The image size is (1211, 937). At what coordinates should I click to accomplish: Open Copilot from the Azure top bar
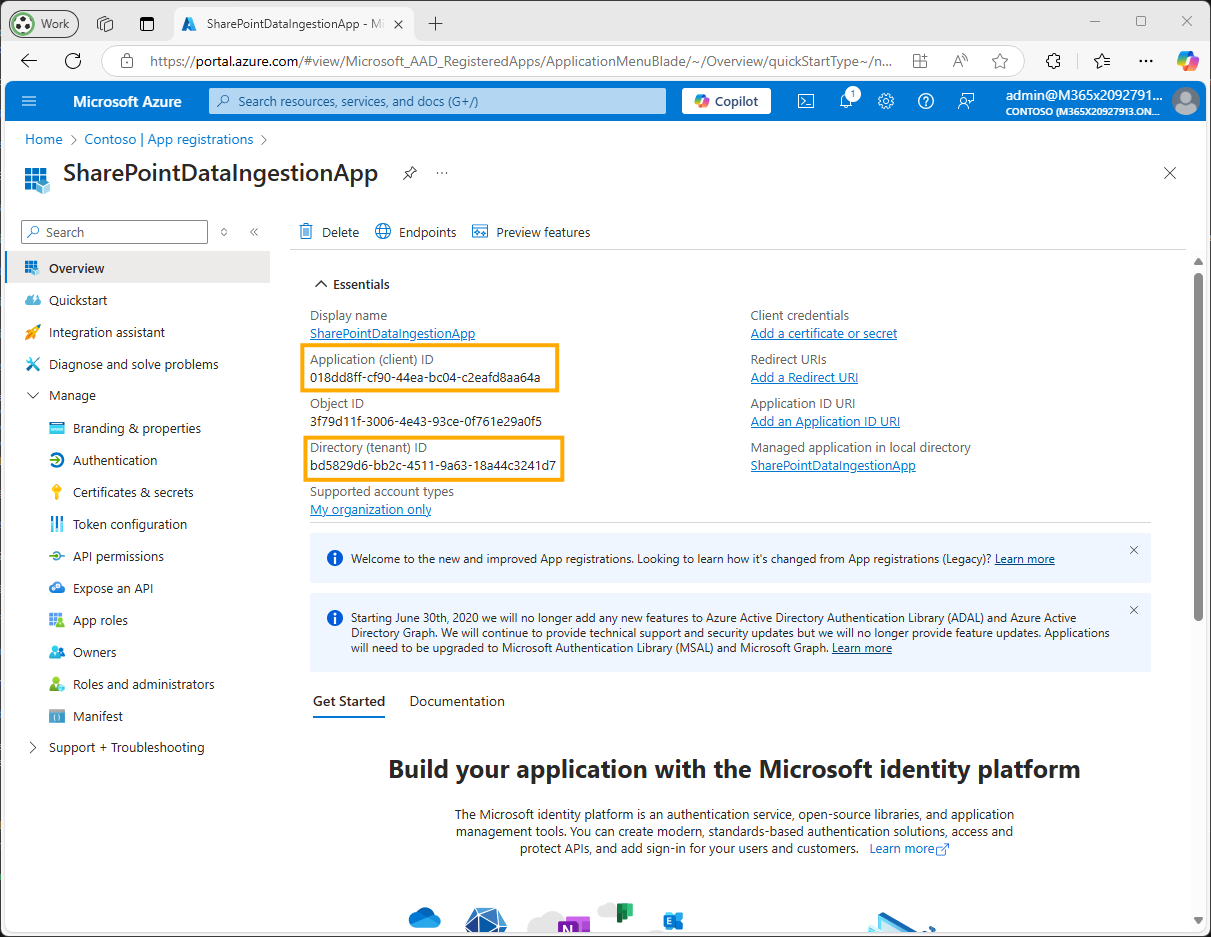pos(726,101)
